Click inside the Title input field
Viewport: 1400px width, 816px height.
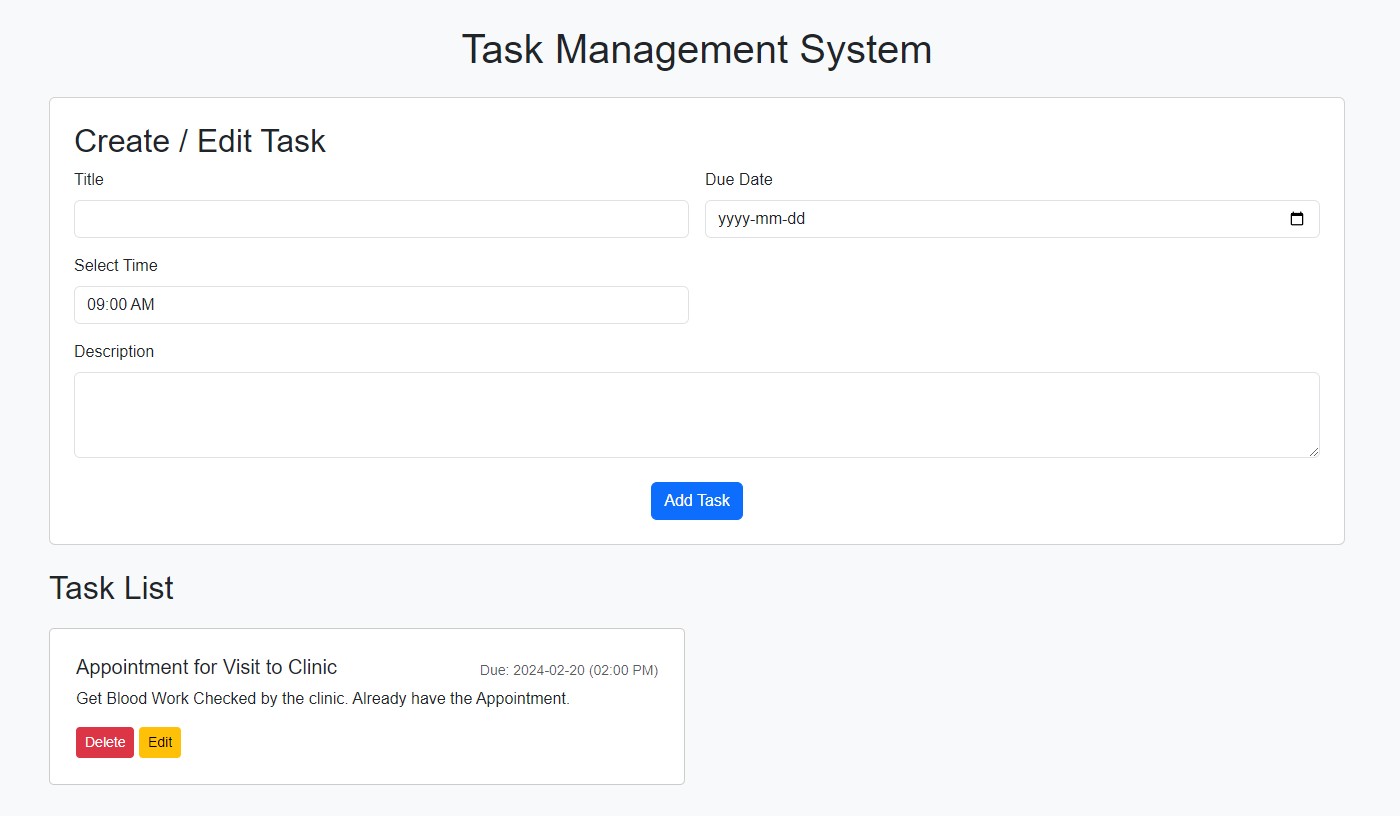[x=380, y=218]
